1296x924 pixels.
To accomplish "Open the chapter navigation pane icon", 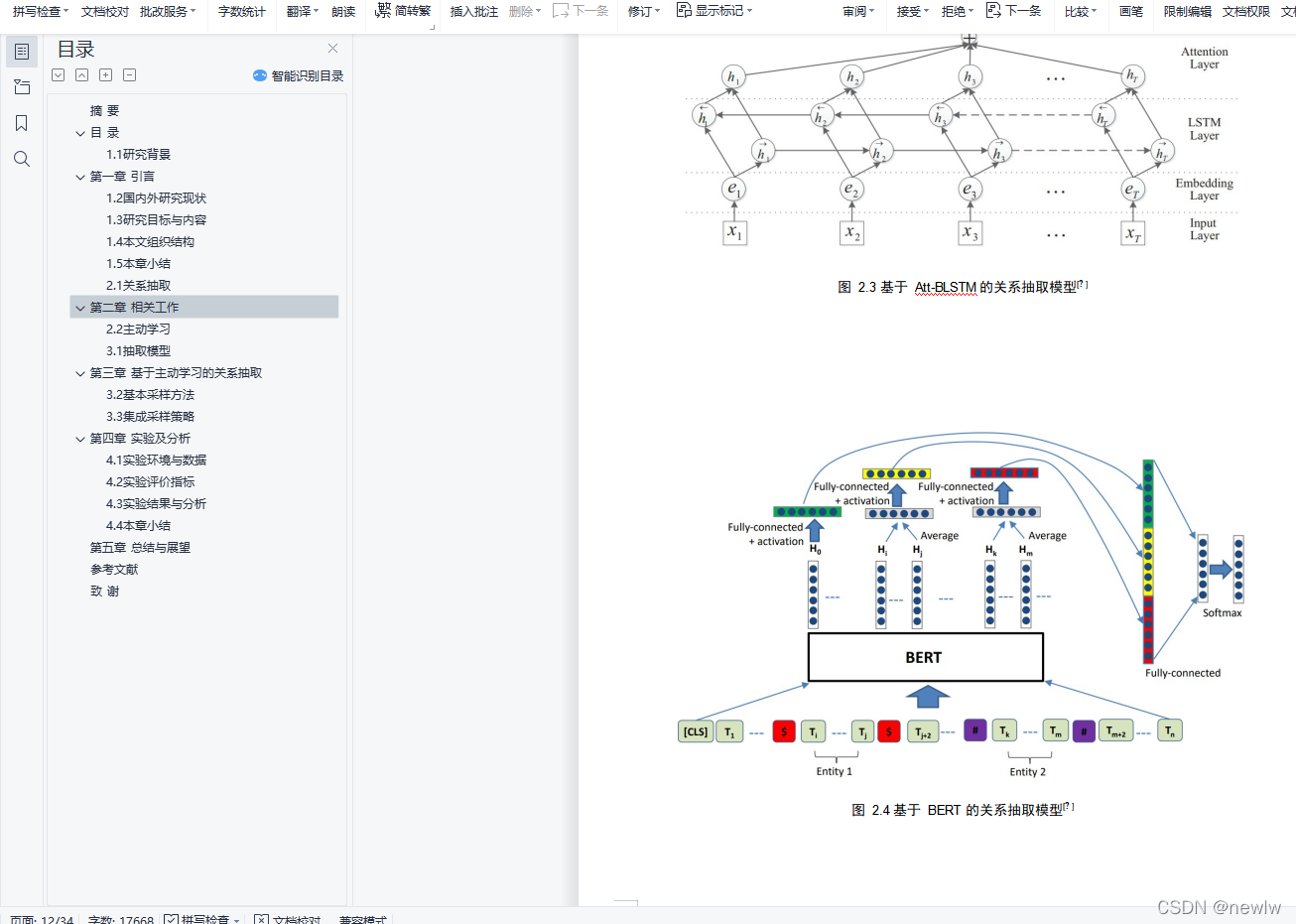I will 22,87.
